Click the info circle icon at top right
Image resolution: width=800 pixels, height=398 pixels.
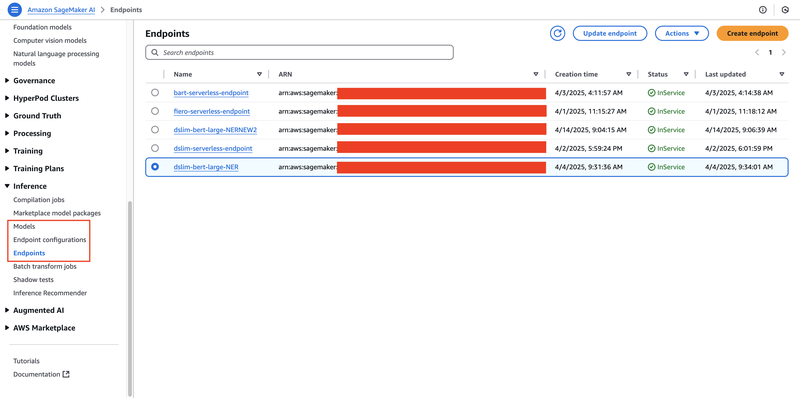point(763,10)
